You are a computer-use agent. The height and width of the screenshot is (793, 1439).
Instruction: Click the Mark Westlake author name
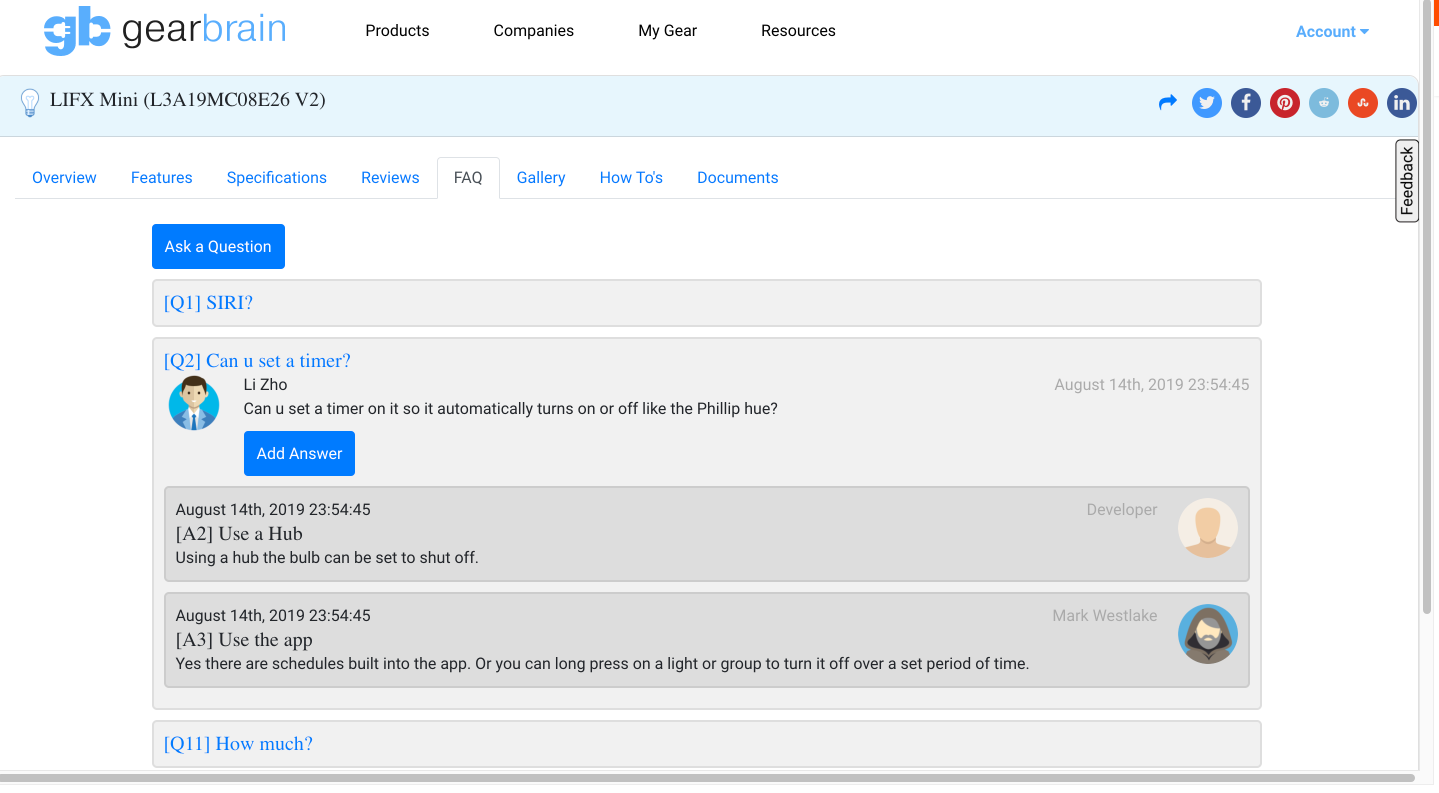(x=1105, y=615)
